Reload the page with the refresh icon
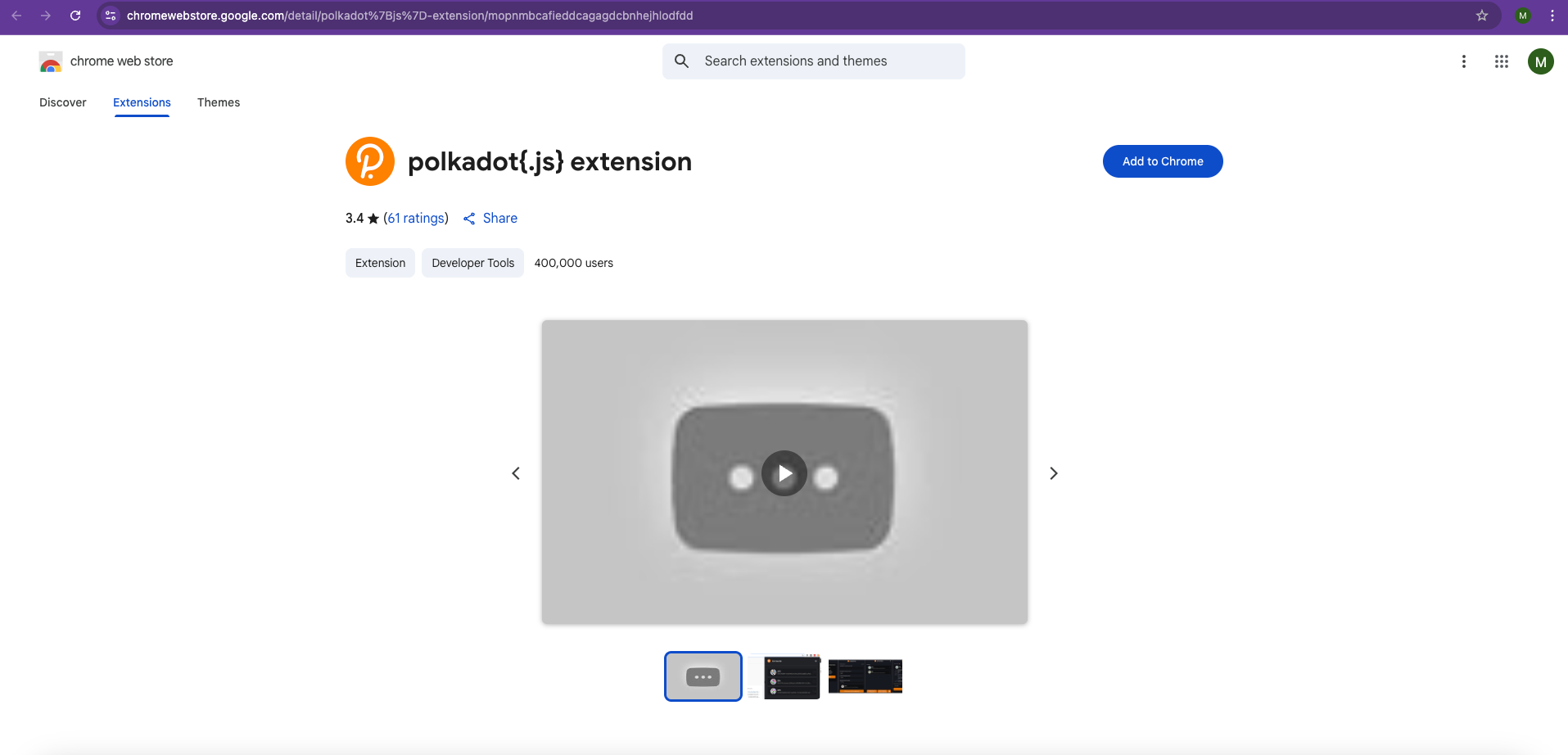Screen dimensions: 1568x755 (75, 16)
